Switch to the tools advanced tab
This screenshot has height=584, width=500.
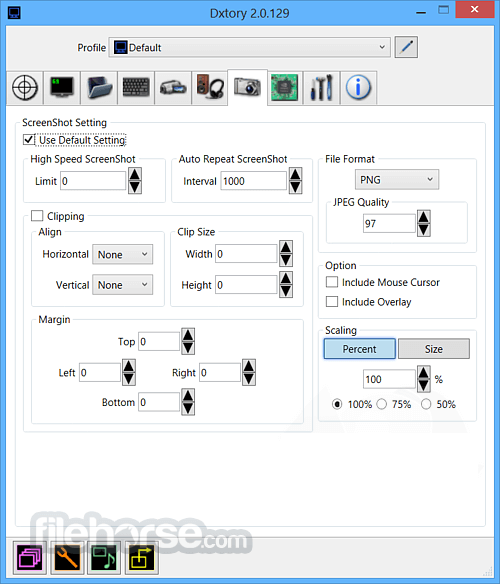click(x=321, y=88)
